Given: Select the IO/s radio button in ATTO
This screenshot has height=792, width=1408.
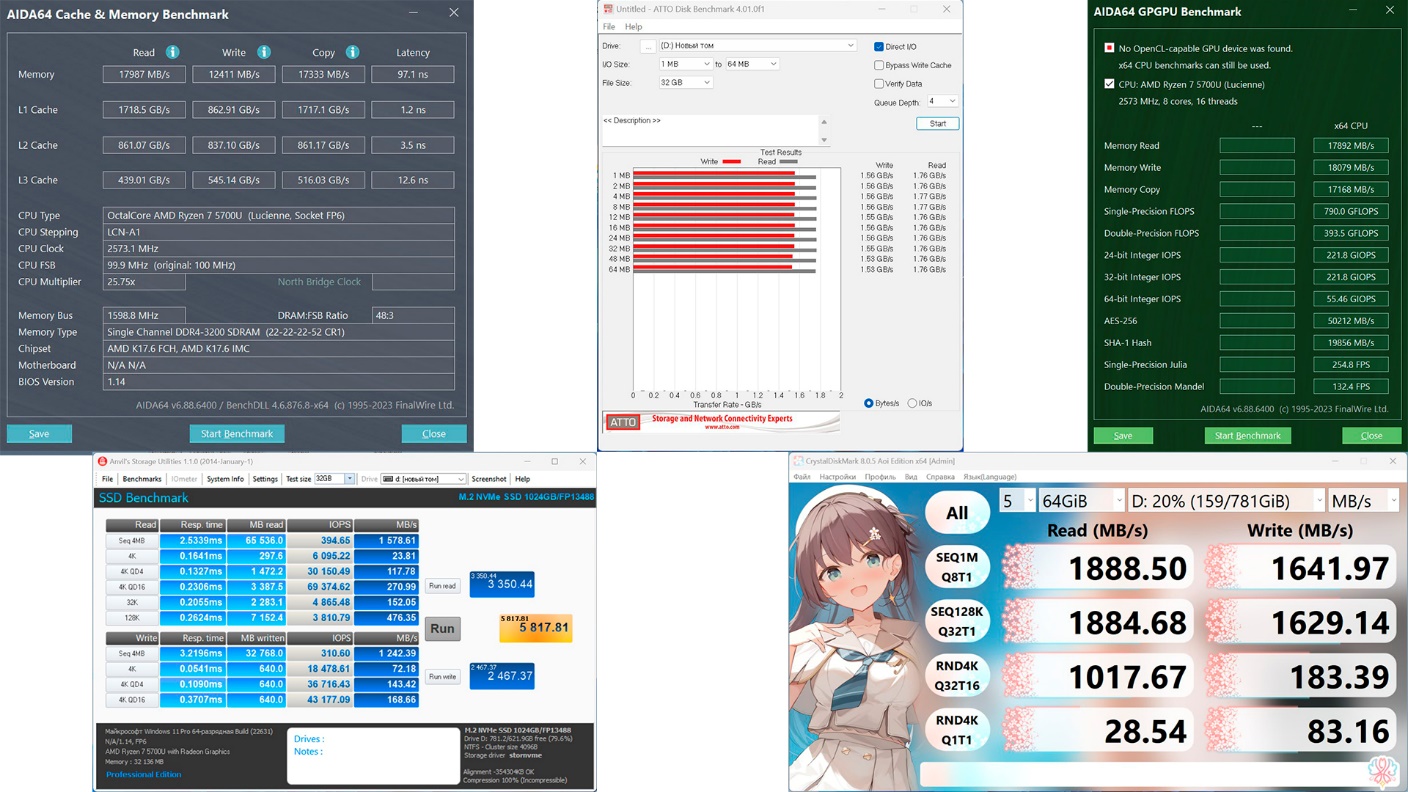Looking at the screenshot, I should coord(912,404).
